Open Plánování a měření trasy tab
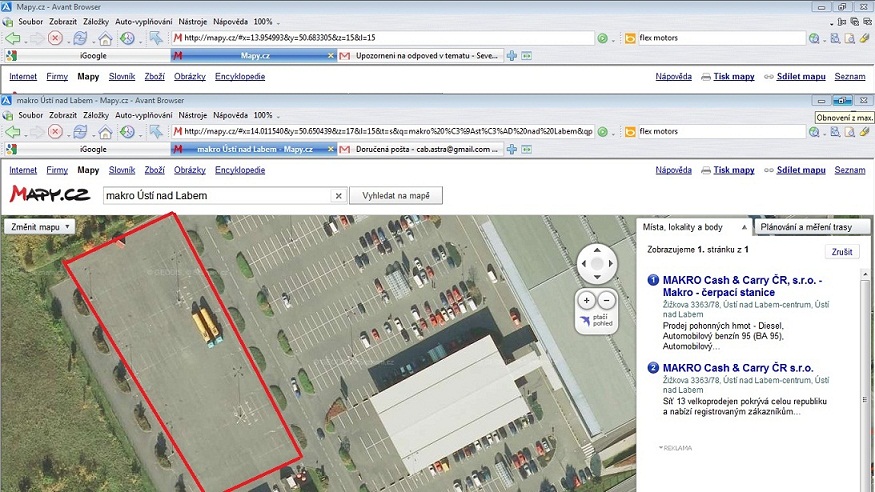 811,227
